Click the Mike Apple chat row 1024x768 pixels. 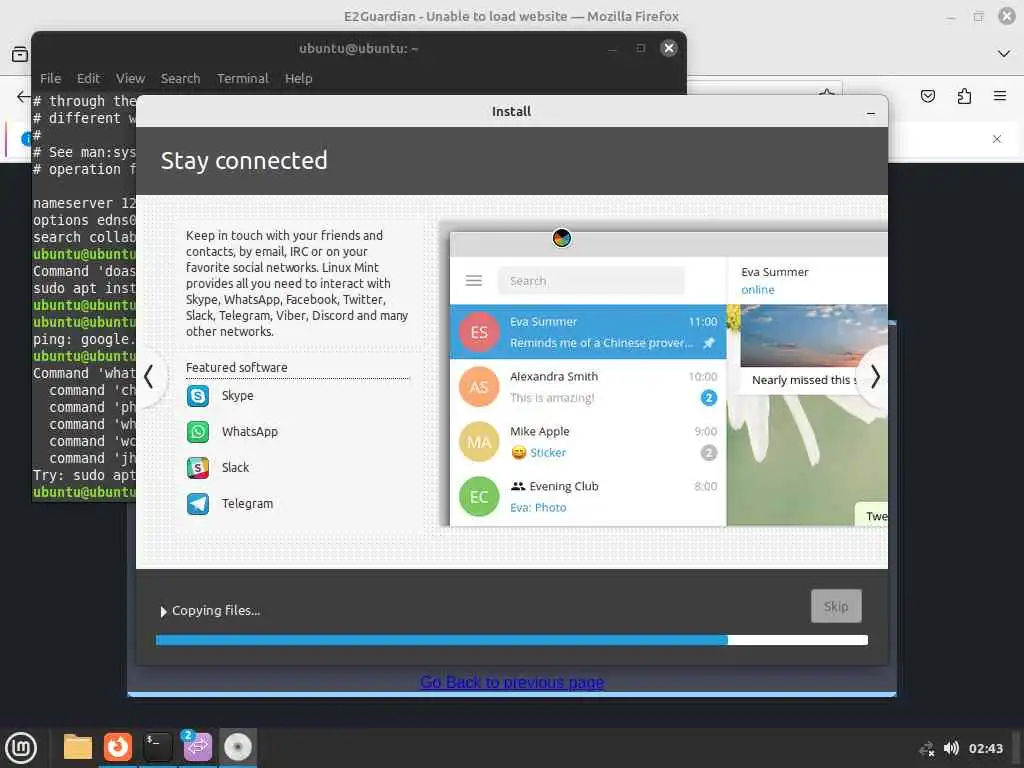pos(588,441)
